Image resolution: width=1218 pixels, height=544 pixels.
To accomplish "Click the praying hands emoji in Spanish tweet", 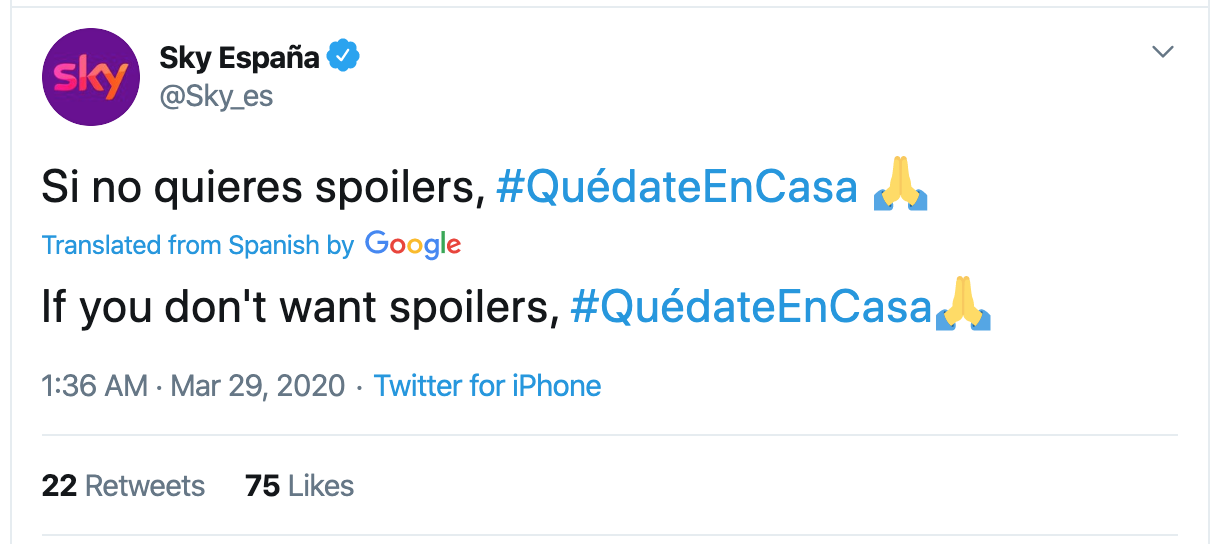I will click(901, 187).
